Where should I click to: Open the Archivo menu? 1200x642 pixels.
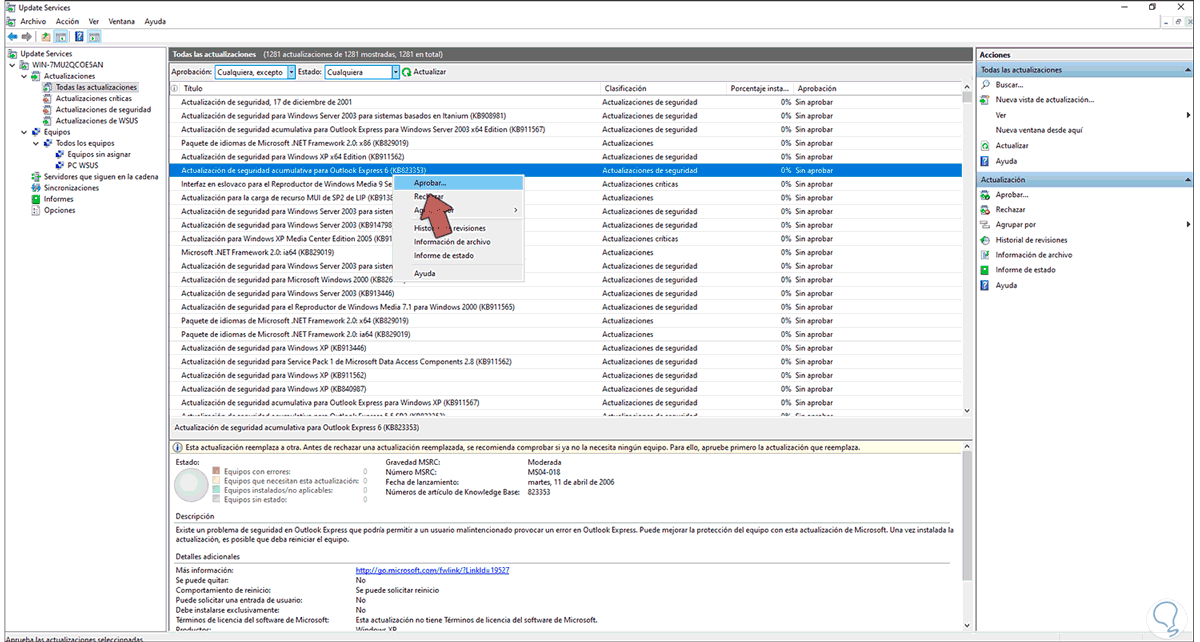click(x=32, y=21)
